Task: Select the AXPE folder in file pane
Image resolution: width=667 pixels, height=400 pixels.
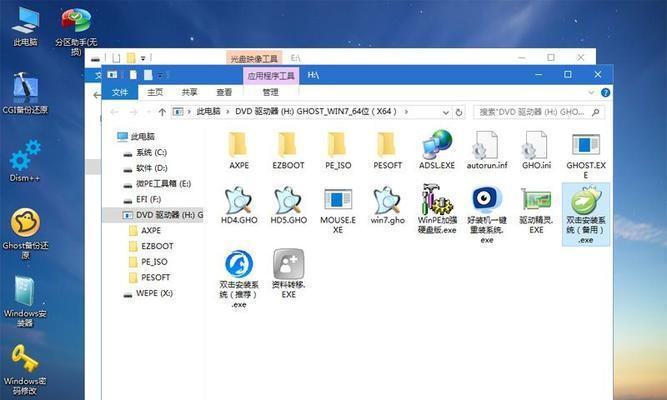Action: coord(239,150)
